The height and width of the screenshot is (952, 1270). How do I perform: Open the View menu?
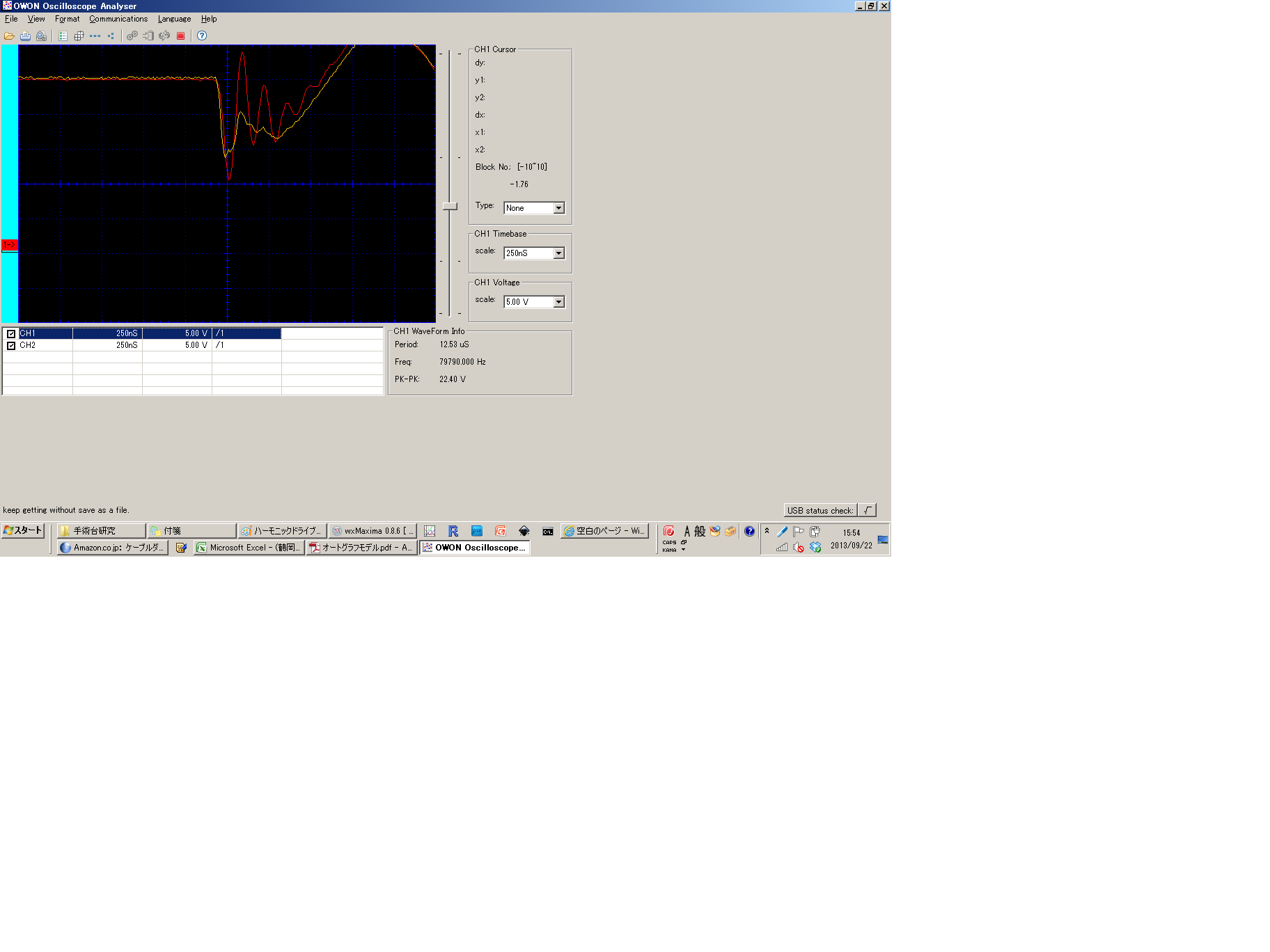pyautogui.click(x=36, y=19)
